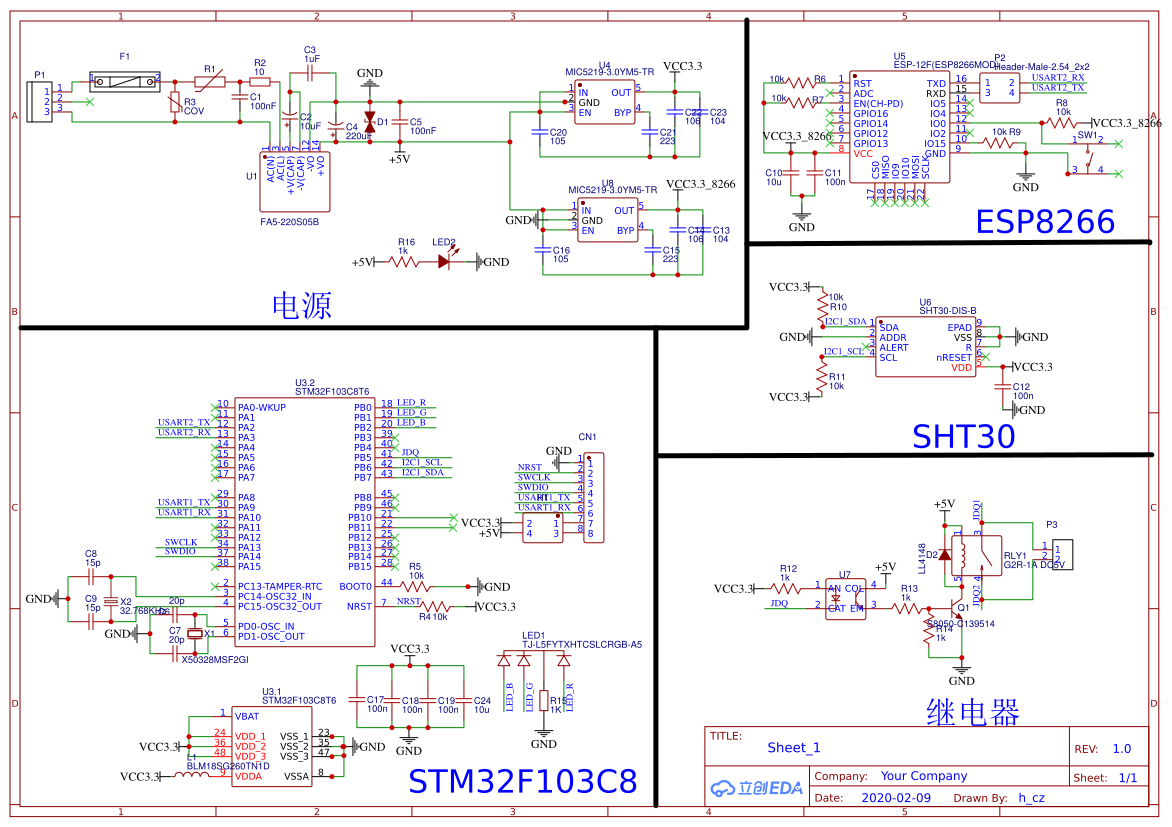Select the F1 fuse symbol

click(125, 82)
